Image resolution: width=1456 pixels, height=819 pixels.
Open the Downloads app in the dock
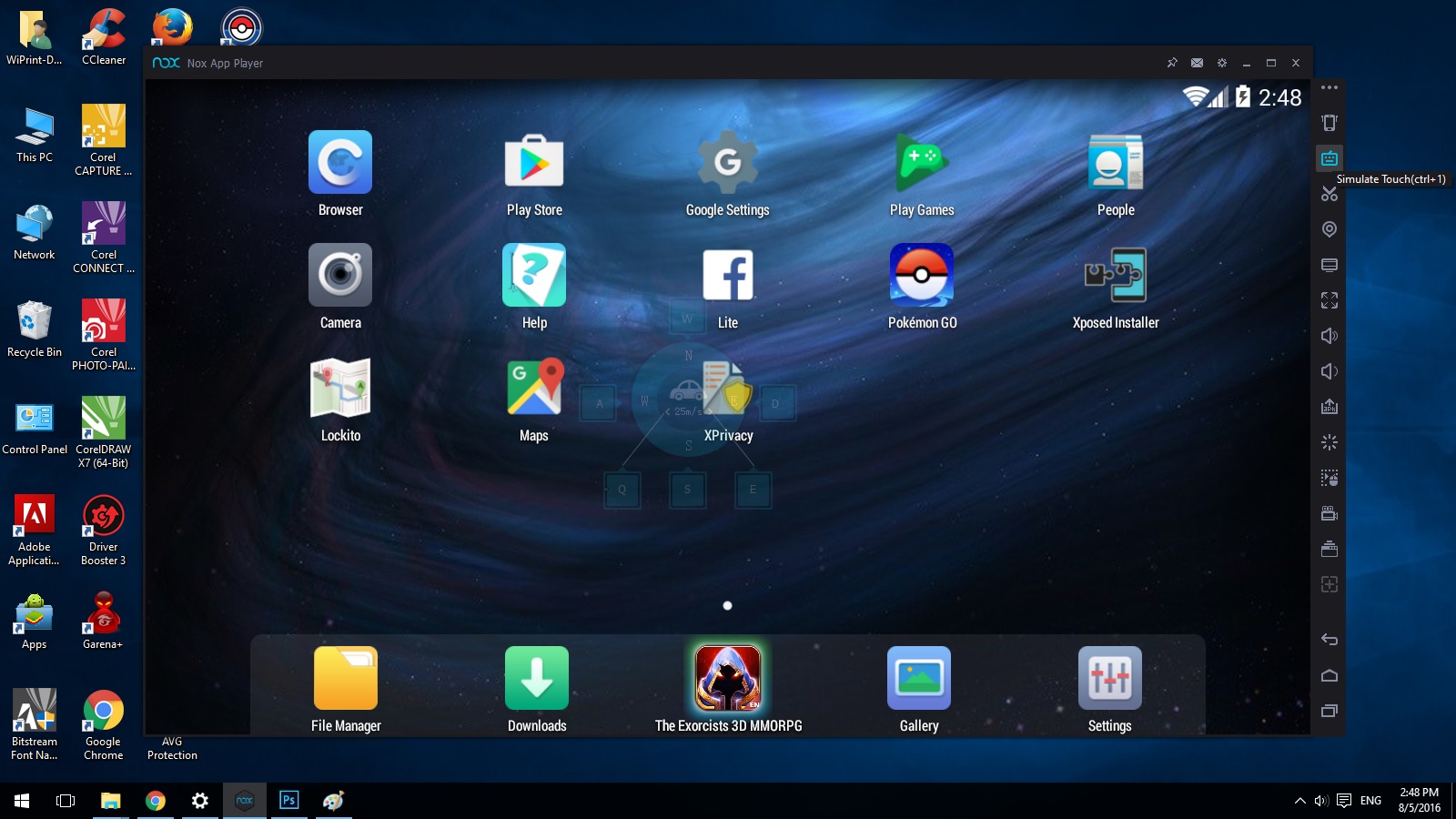(537, 678)
